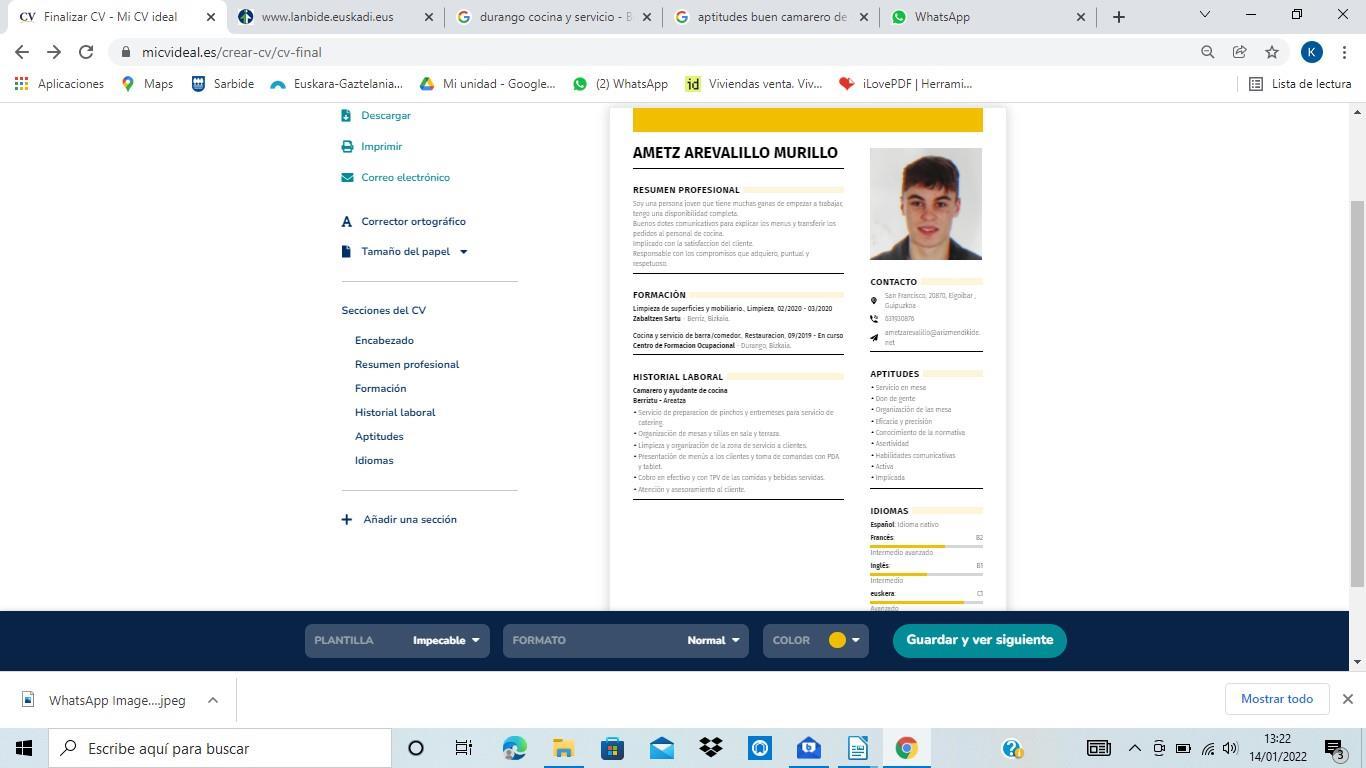Open Task View on taskbar
The image size is (1366, 768).
coord(464,748)
